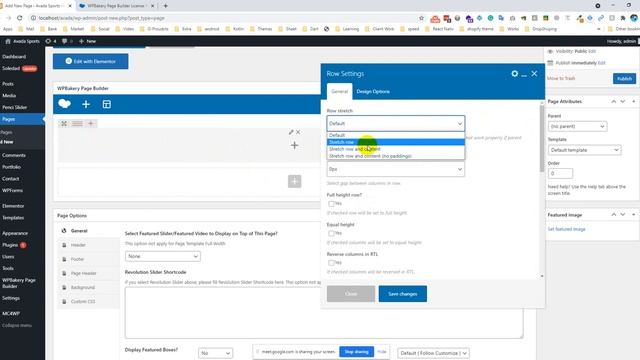Screen dimensions: 640x360
Task: Open the Row Settings gear icon
Action: click(x=514, y=73)
